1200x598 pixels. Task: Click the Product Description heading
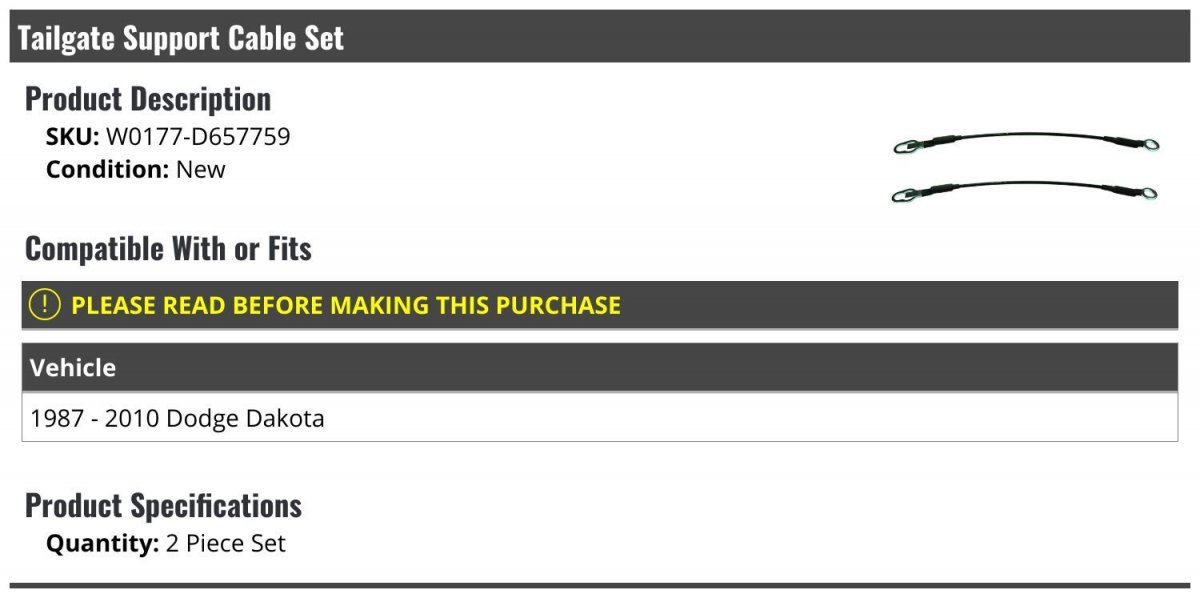coord(148,99)
